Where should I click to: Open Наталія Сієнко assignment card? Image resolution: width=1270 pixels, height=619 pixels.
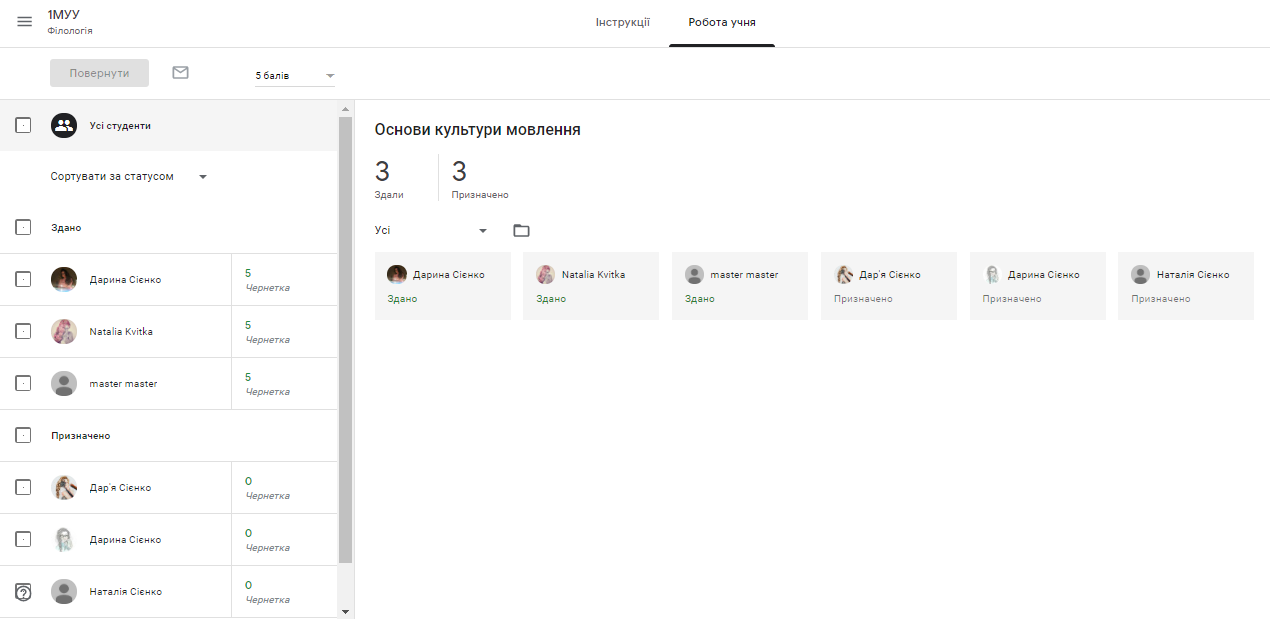1186,286
